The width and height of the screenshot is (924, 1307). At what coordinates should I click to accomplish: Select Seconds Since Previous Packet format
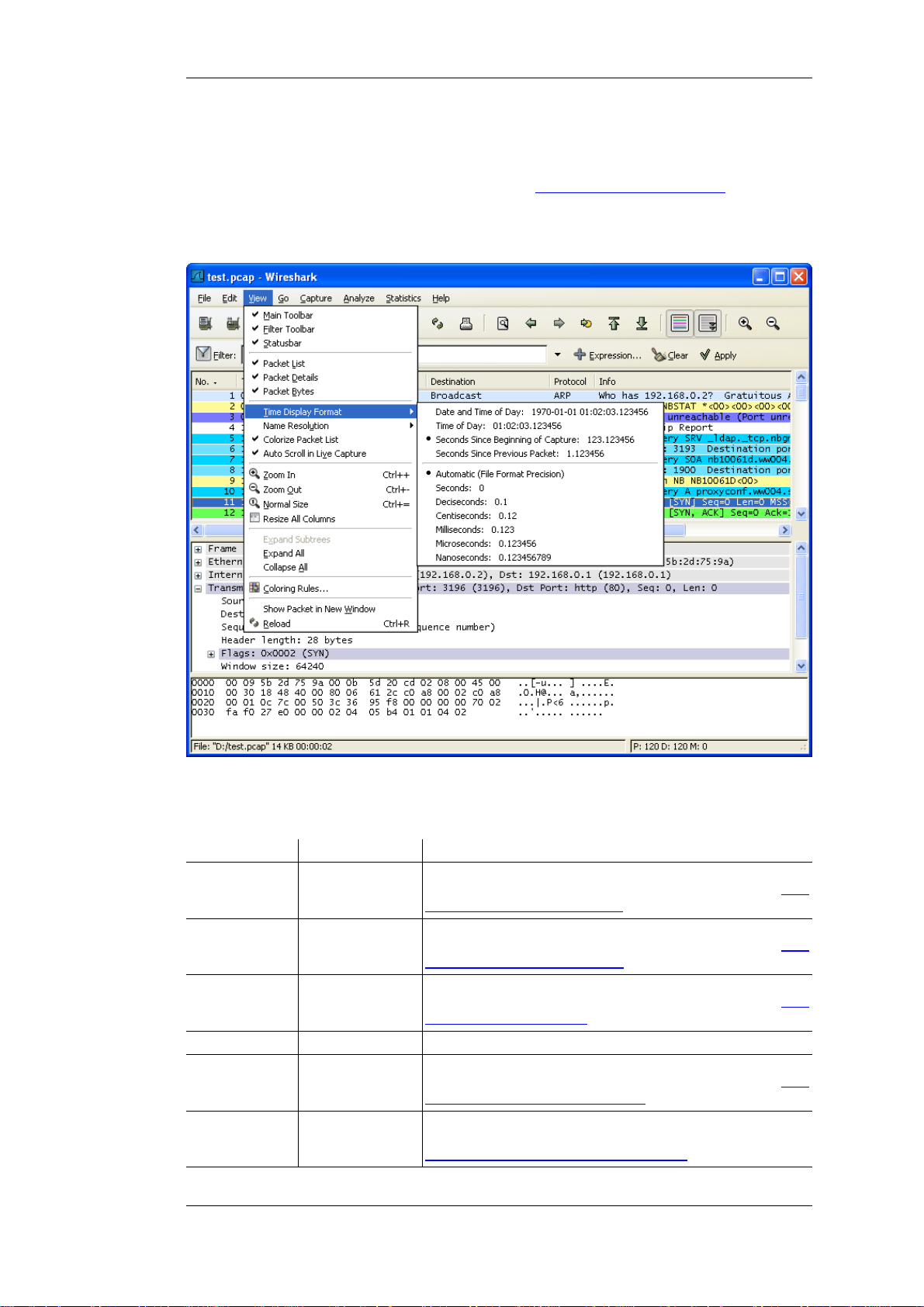click(x=540, y=453)
